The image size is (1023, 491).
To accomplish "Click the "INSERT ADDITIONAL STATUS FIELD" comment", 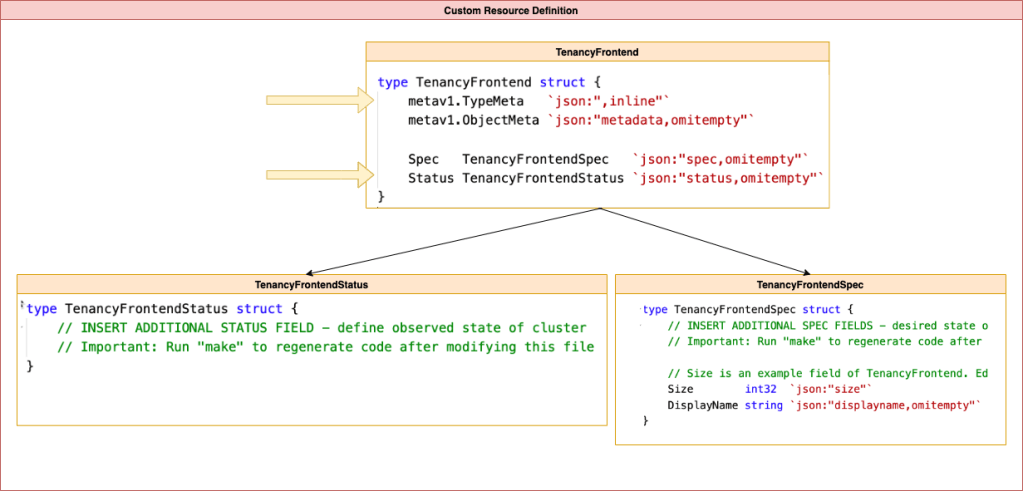I will (x=321, y=328).
